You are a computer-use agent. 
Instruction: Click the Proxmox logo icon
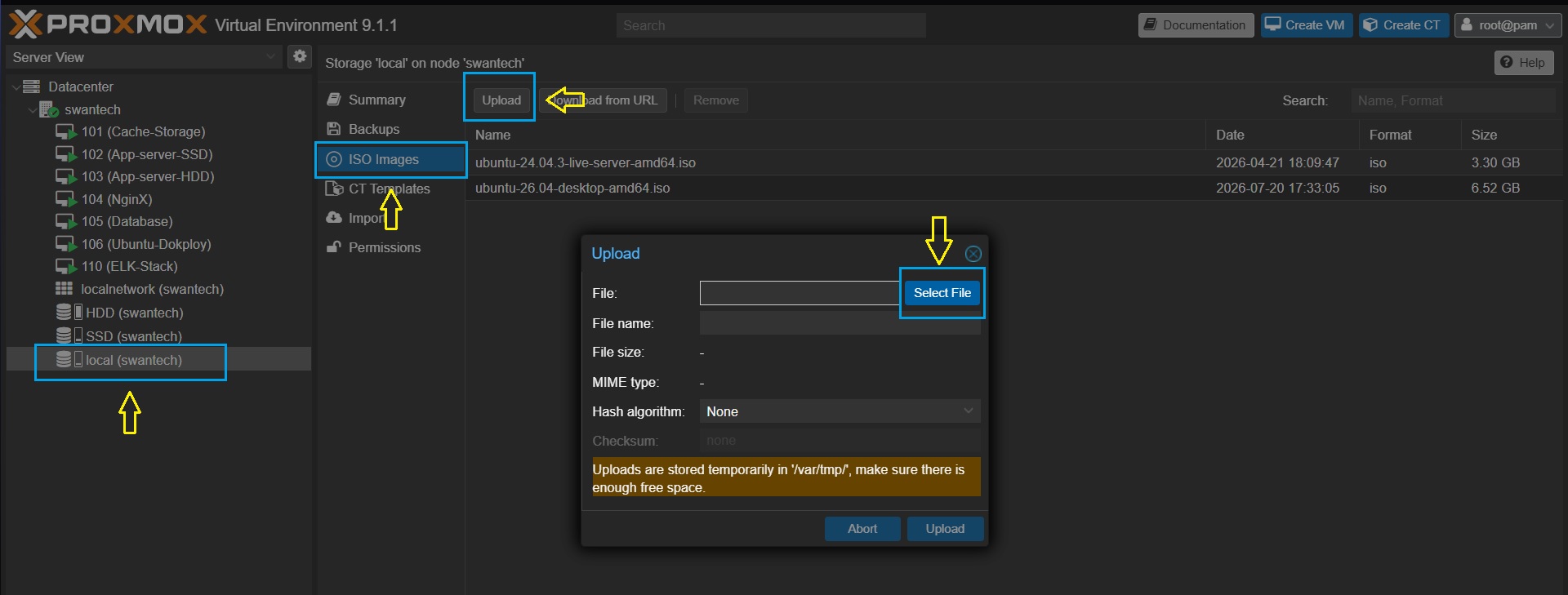(x=25, y=24)
